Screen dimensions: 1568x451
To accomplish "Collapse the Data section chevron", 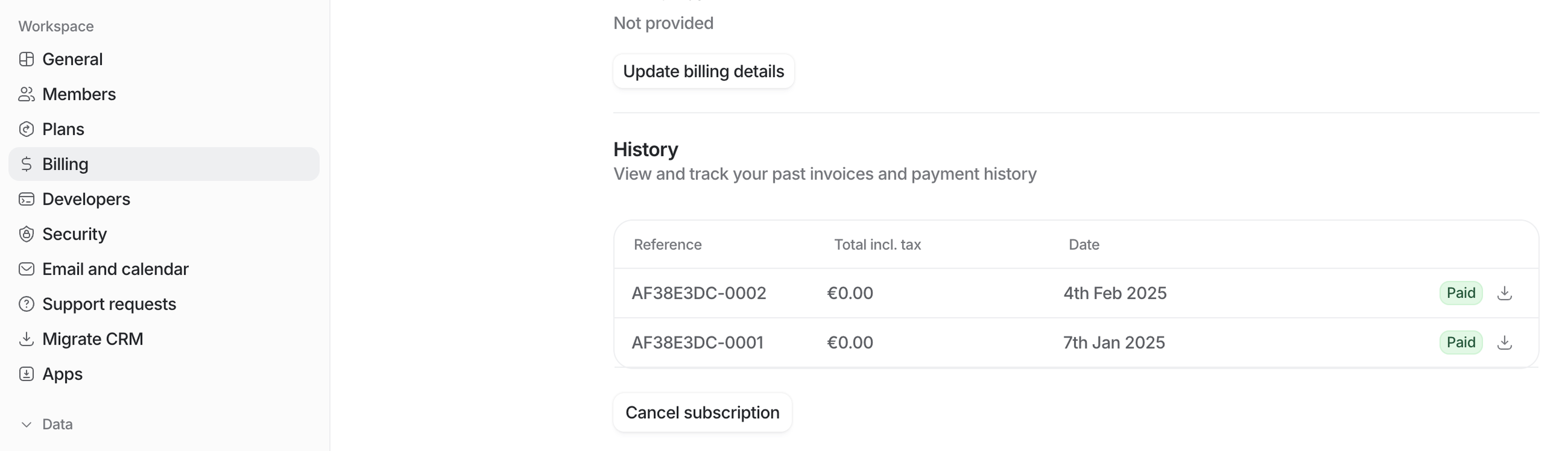I will click(x=26, y=424).
